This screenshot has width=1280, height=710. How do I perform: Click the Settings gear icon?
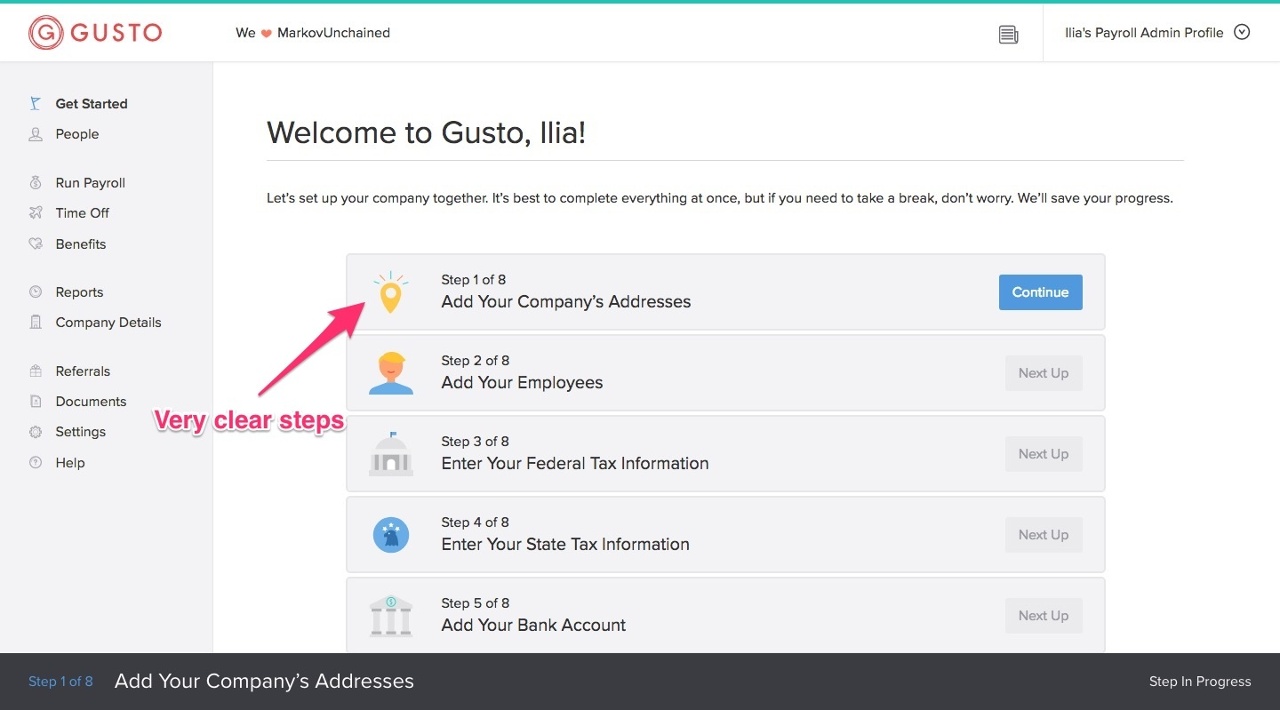tap(36, 432)
